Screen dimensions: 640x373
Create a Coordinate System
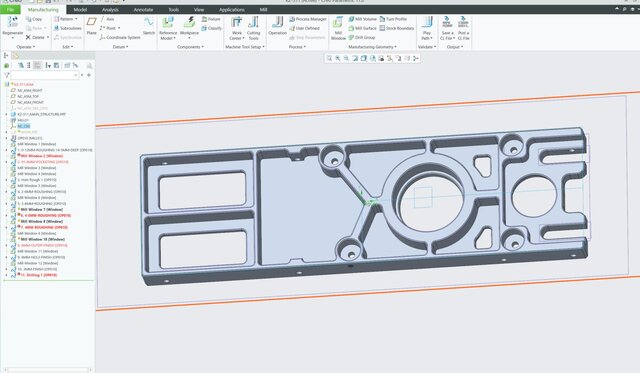tap(120, 38)
